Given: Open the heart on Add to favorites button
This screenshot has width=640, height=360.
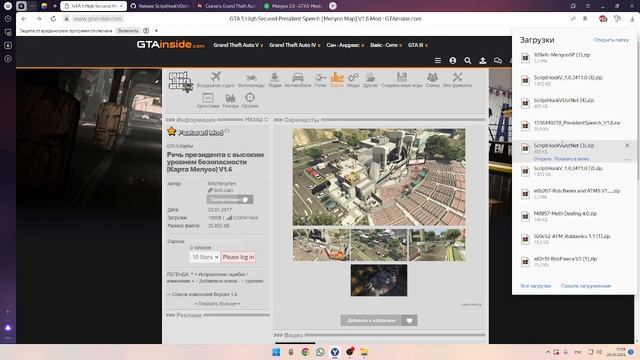Looking at the screenshot, I should (x=409, y=320).
